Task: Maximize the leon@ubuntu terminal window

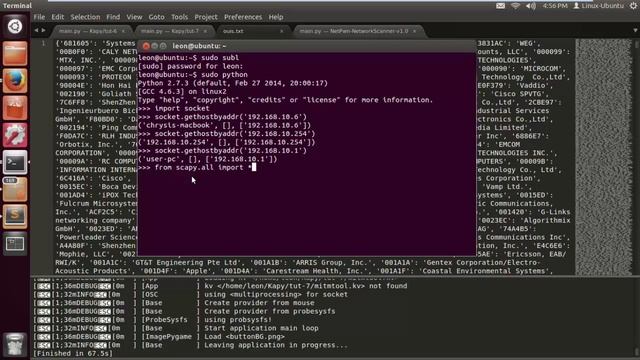Action: [163, 46]
